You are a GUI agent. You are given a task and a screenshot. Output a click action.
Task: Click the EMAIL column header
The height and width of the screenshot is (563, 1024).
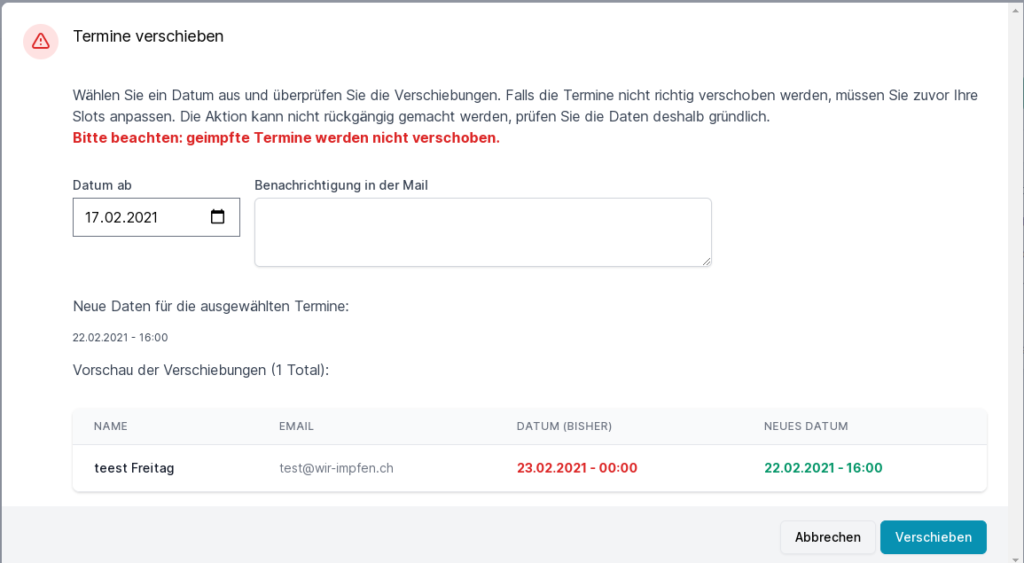pyautogui.click(x=296, y=426)
